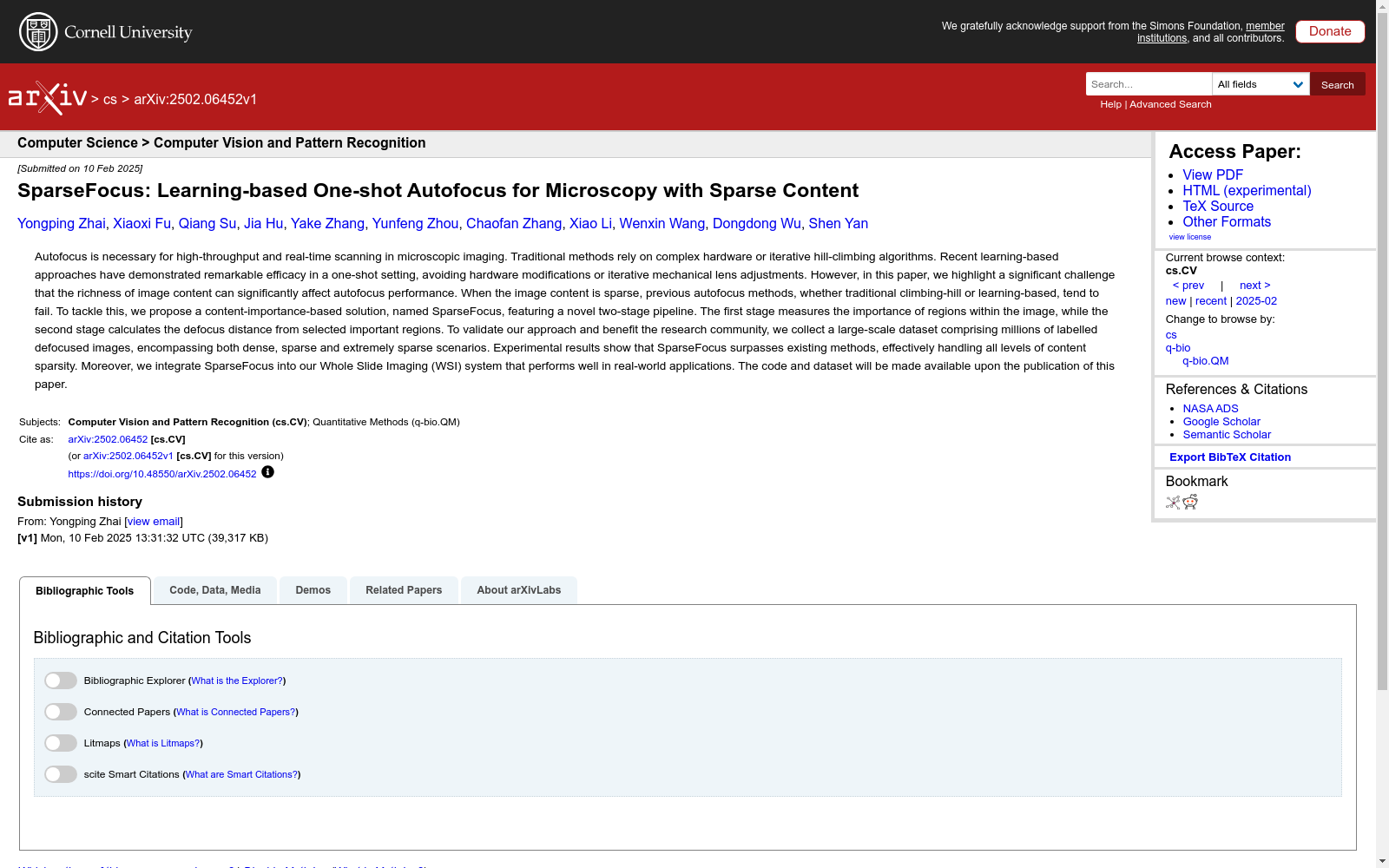
Task: Click the Donate button
Action: (1330, 31)
